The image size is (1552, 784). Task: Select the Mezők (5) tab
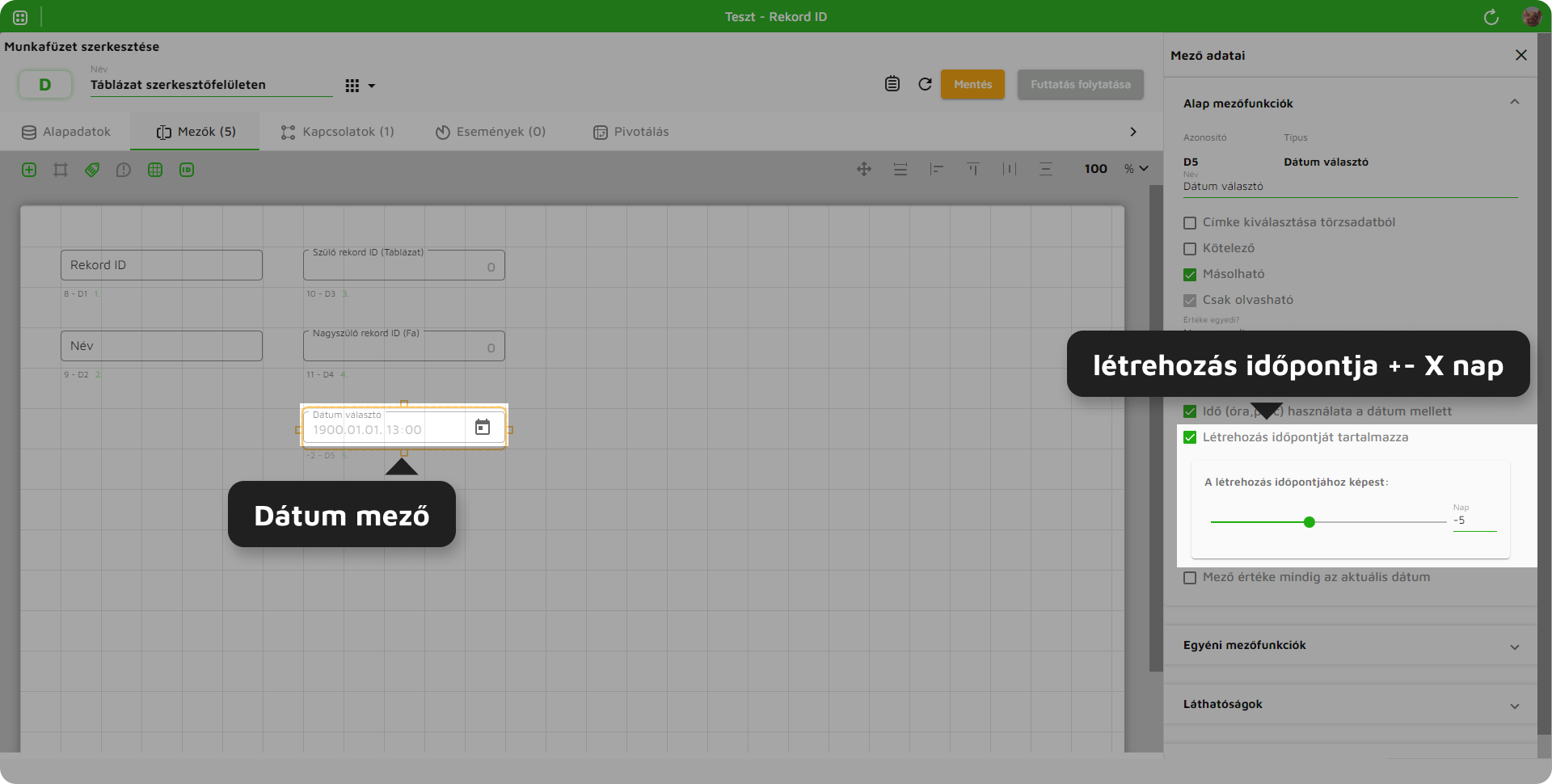[196, 132]
